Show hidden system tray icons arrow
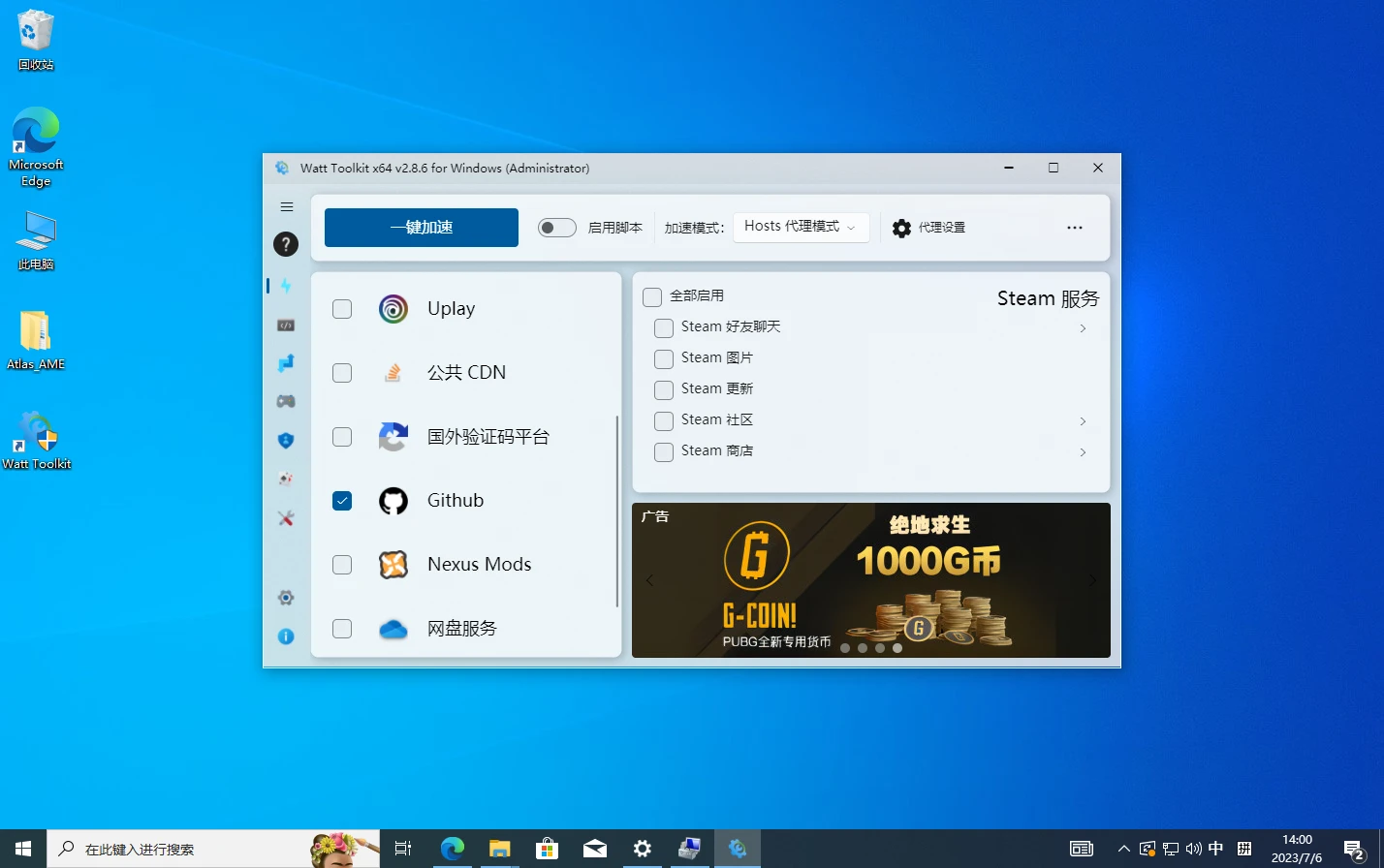This screenshot has height=868, width=1384. pos(1124,849)
